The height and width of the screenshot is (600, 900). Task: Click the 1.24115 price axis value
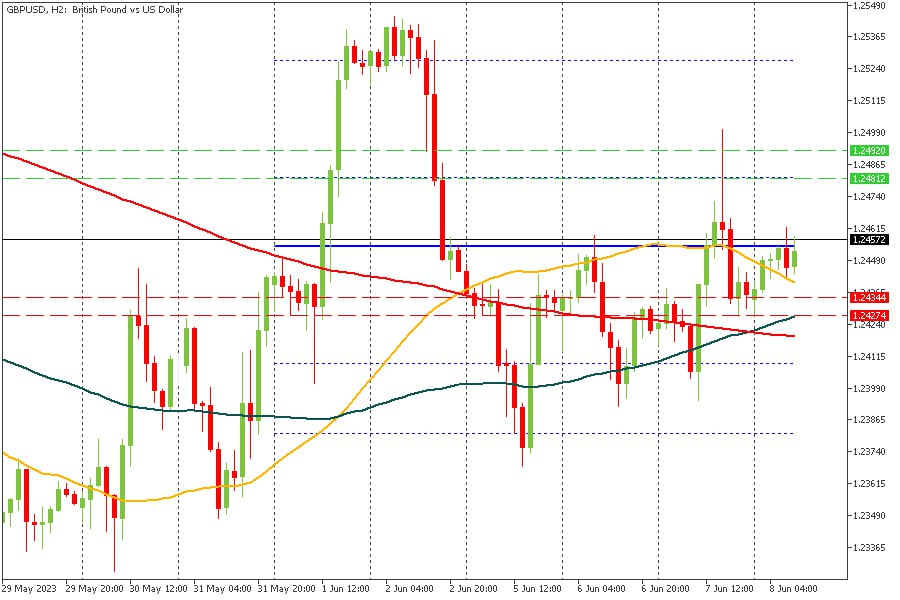[x=869, y=356]
